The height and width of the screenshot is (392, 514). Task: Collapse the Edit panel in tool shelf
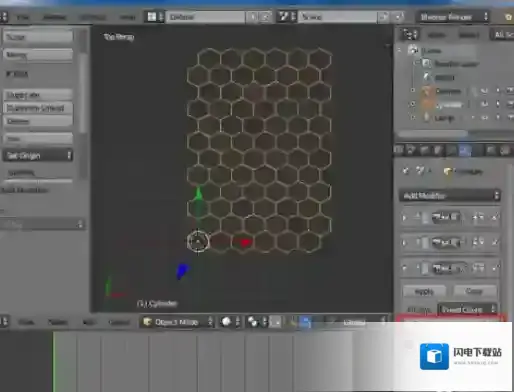tap(17, 74)
